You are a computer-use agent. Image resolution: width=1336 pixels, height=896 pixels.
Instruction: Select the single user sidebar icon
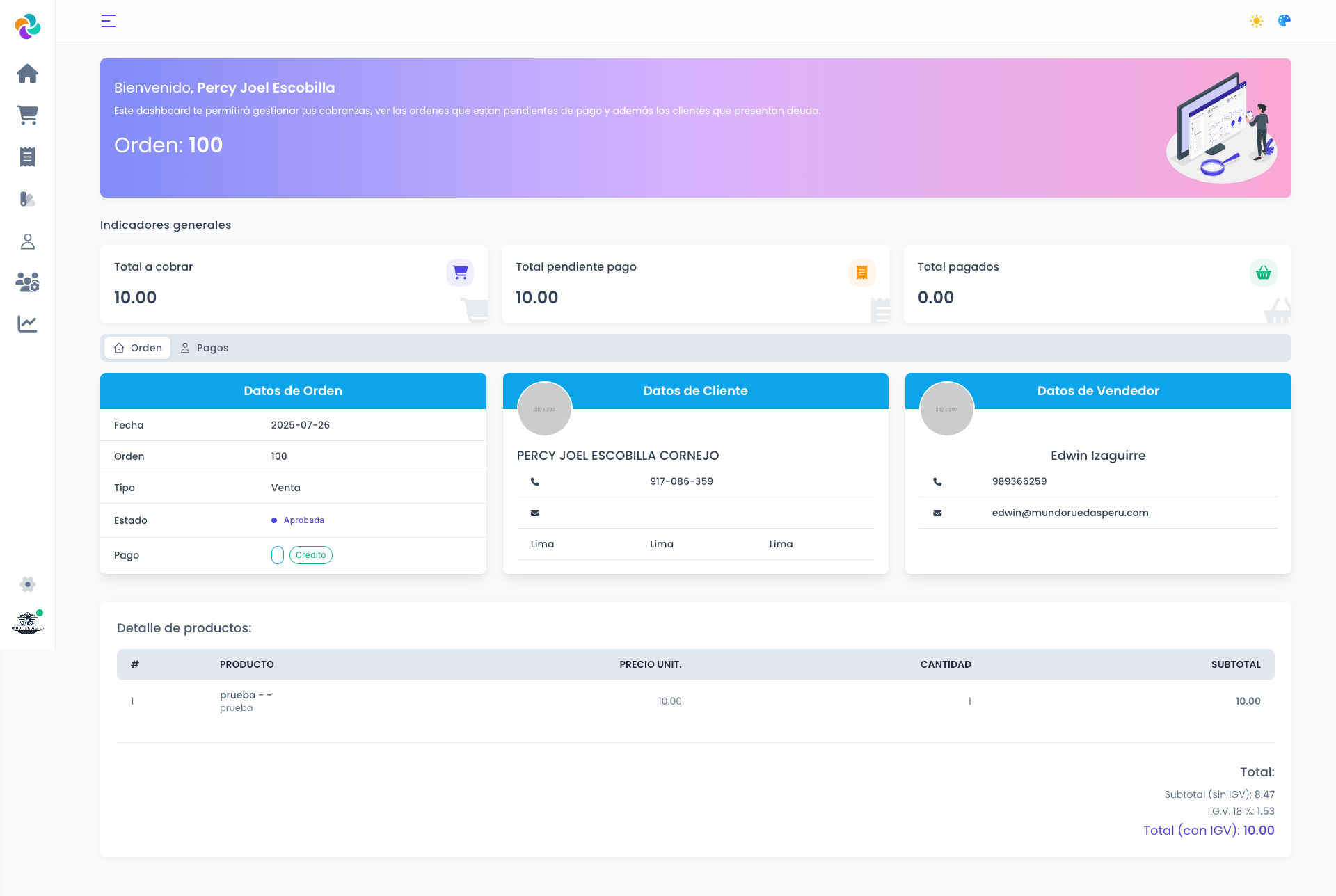[x=27, y=241]
